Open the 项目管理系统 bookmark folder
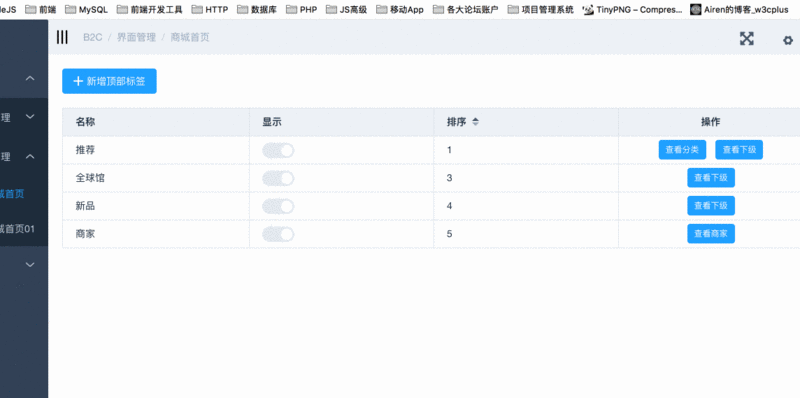This screenshot has height=398, width=800. [x=540, y=9]
